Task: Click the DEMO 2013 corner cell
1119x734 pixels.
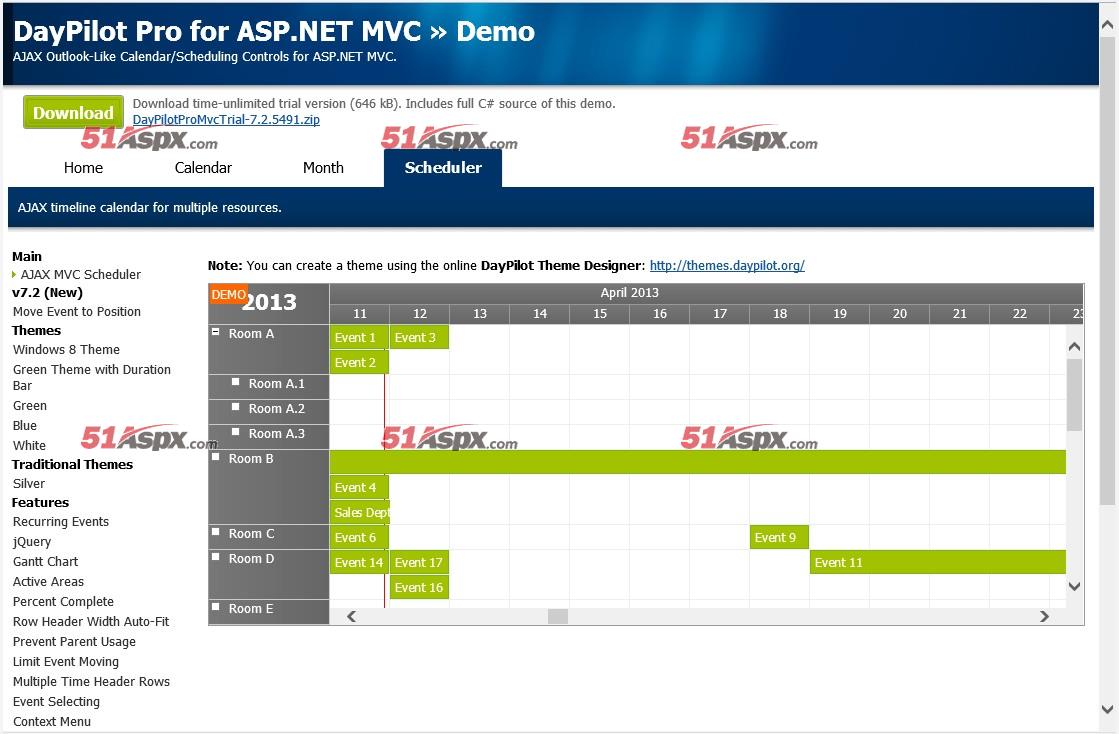Action: coord(268,304)
